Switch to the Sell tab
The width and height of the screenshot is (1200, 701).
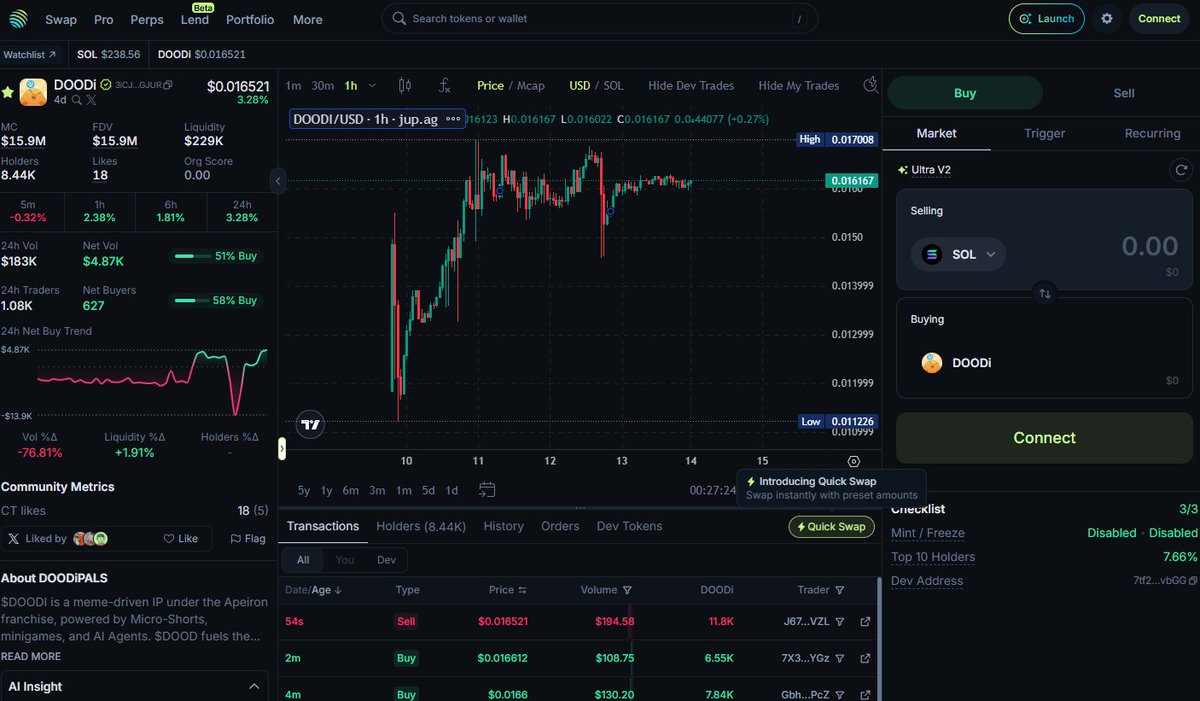(x=1124, y=93)
